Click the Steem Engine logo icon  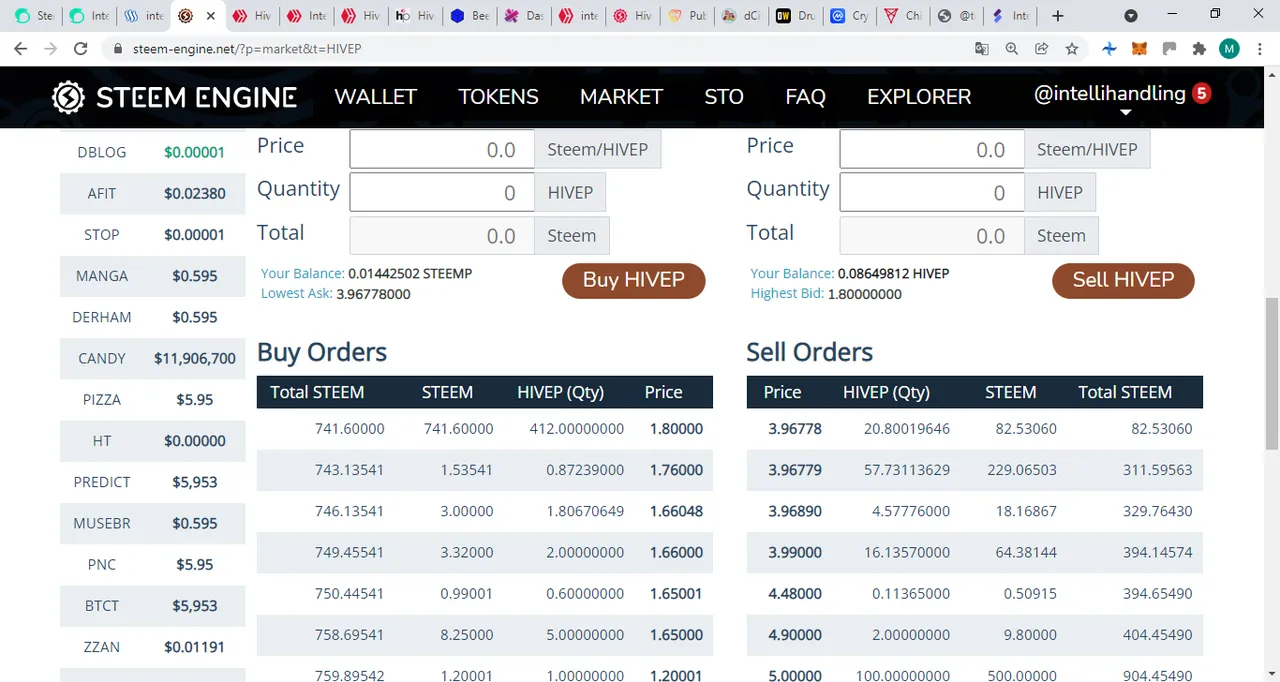point(68,97)
